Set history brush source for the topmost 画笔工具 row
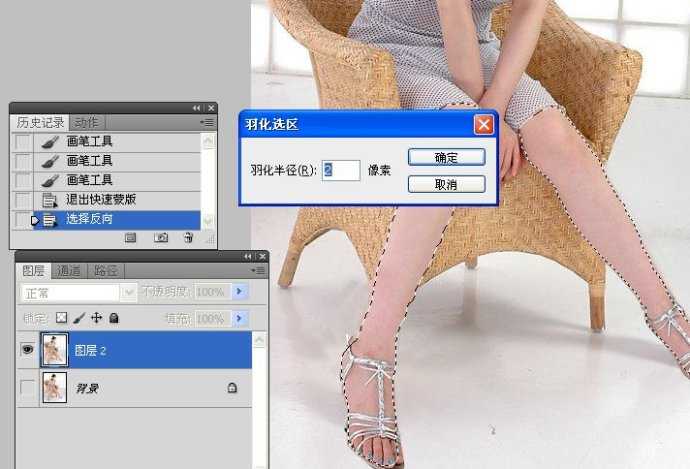690x469 pixels. tap(22, 142)
